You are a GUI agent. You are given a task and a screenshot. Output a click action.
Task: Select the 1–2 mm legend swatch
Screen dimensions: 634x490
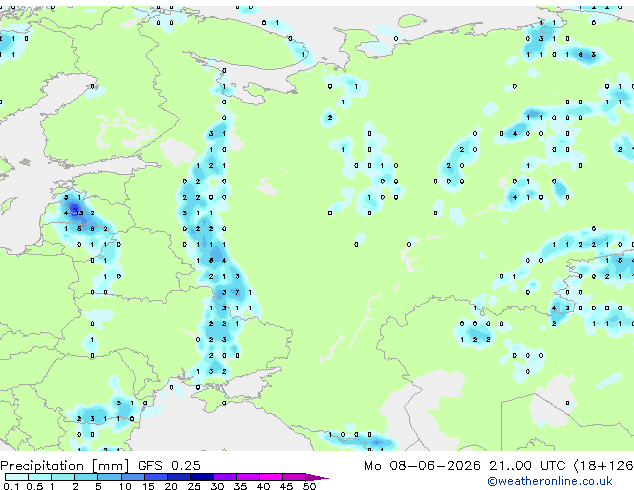(x=63, y=477)
